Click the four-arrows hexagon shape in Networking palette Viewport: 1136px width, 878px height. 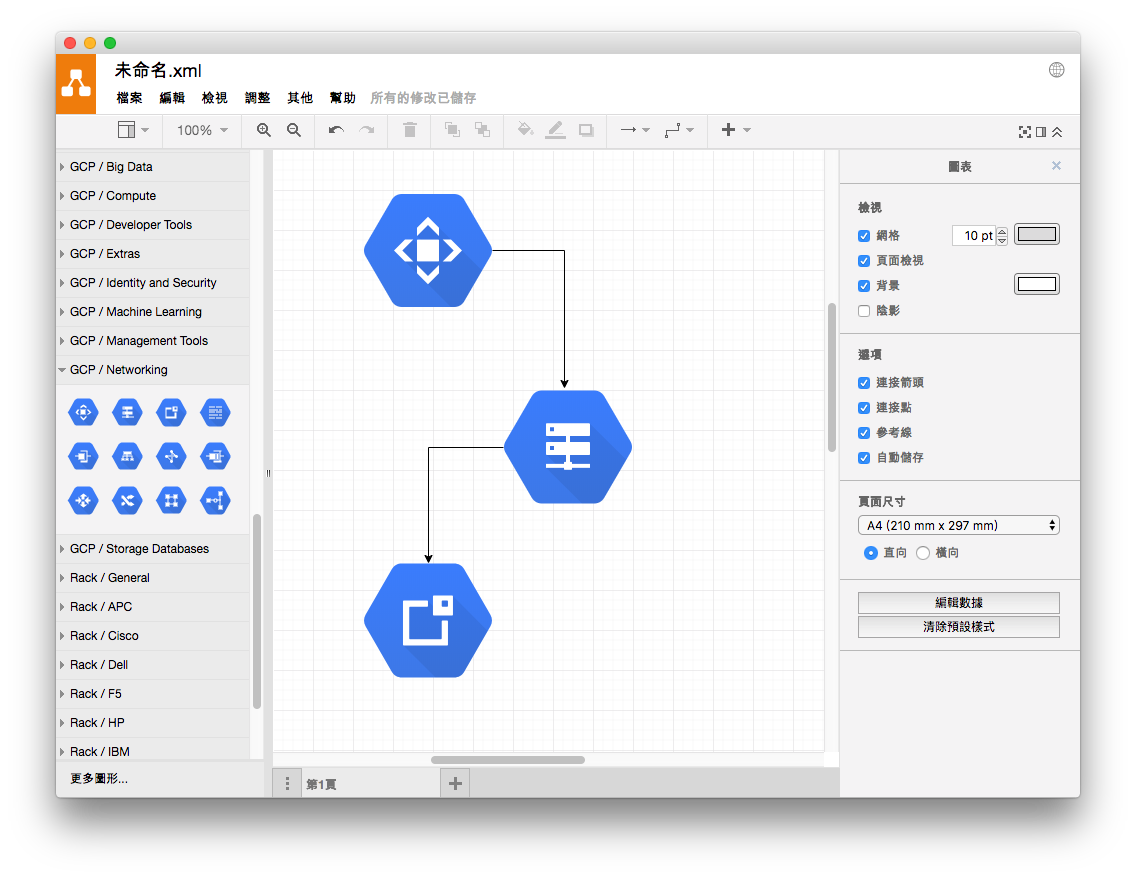[x=83, y=413]
